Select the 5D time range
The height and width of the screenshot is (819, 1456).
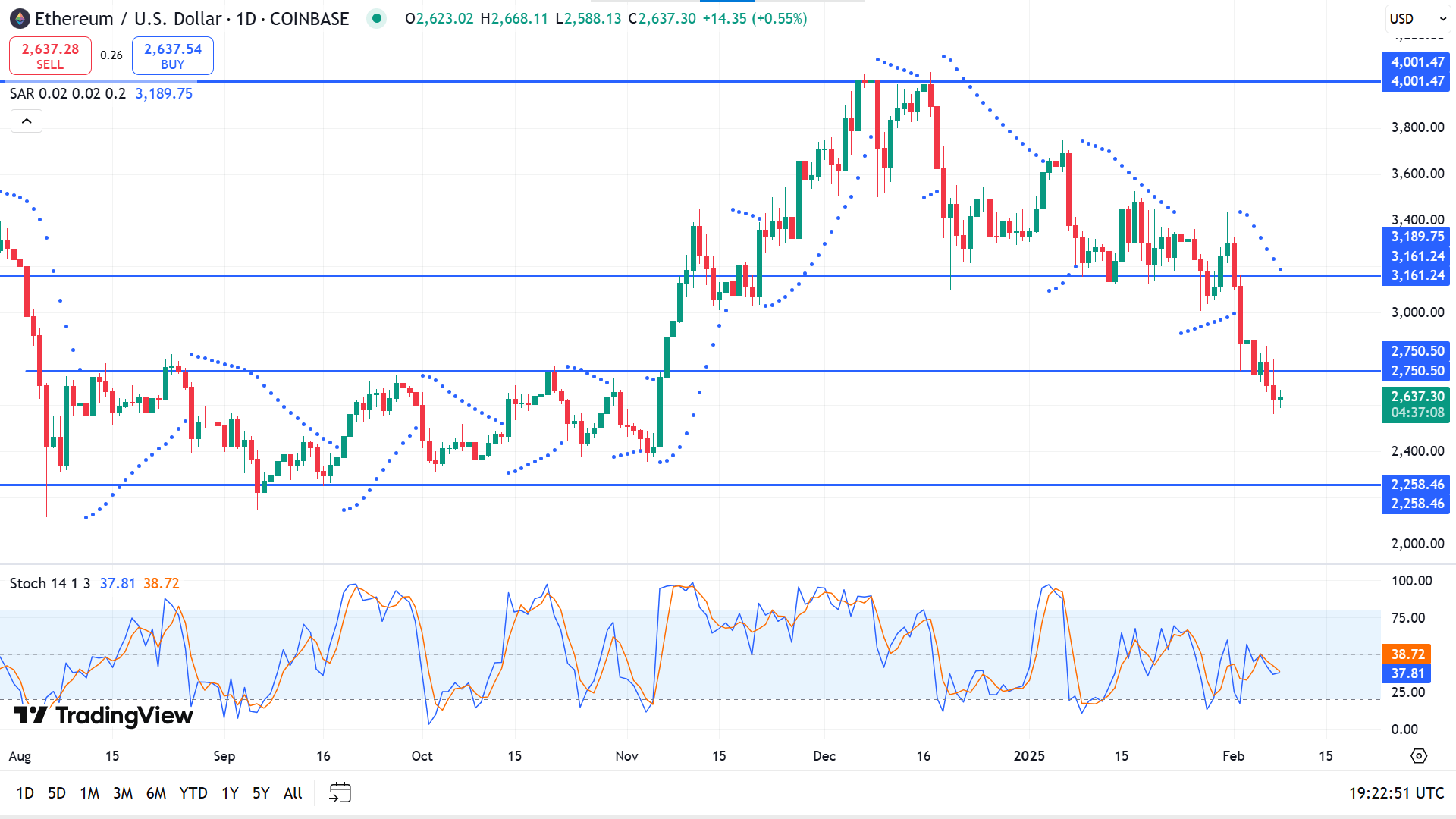point(57,793)
